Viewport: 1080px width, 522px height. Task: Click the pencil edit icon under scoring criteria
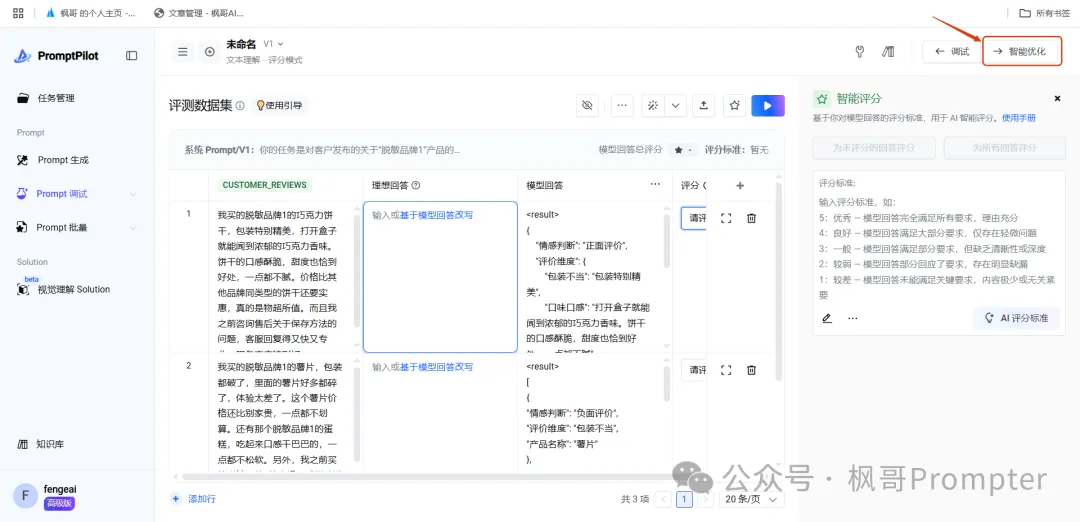827,318
